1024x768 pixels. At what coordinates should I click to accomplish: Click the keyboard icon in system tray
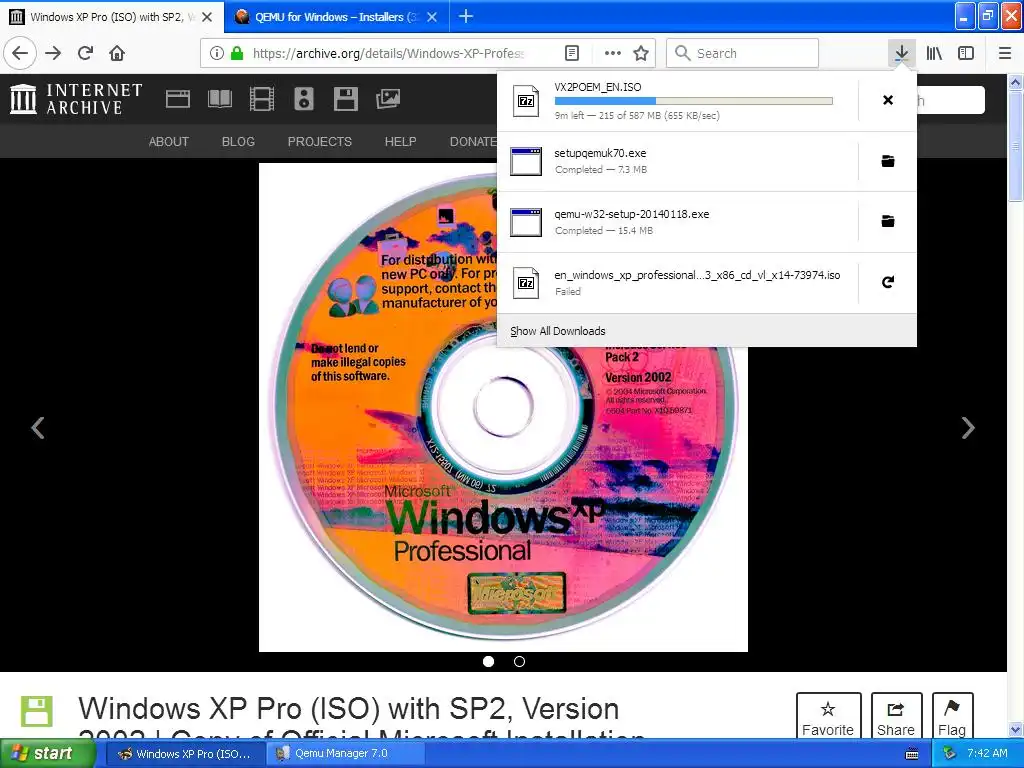912,754
